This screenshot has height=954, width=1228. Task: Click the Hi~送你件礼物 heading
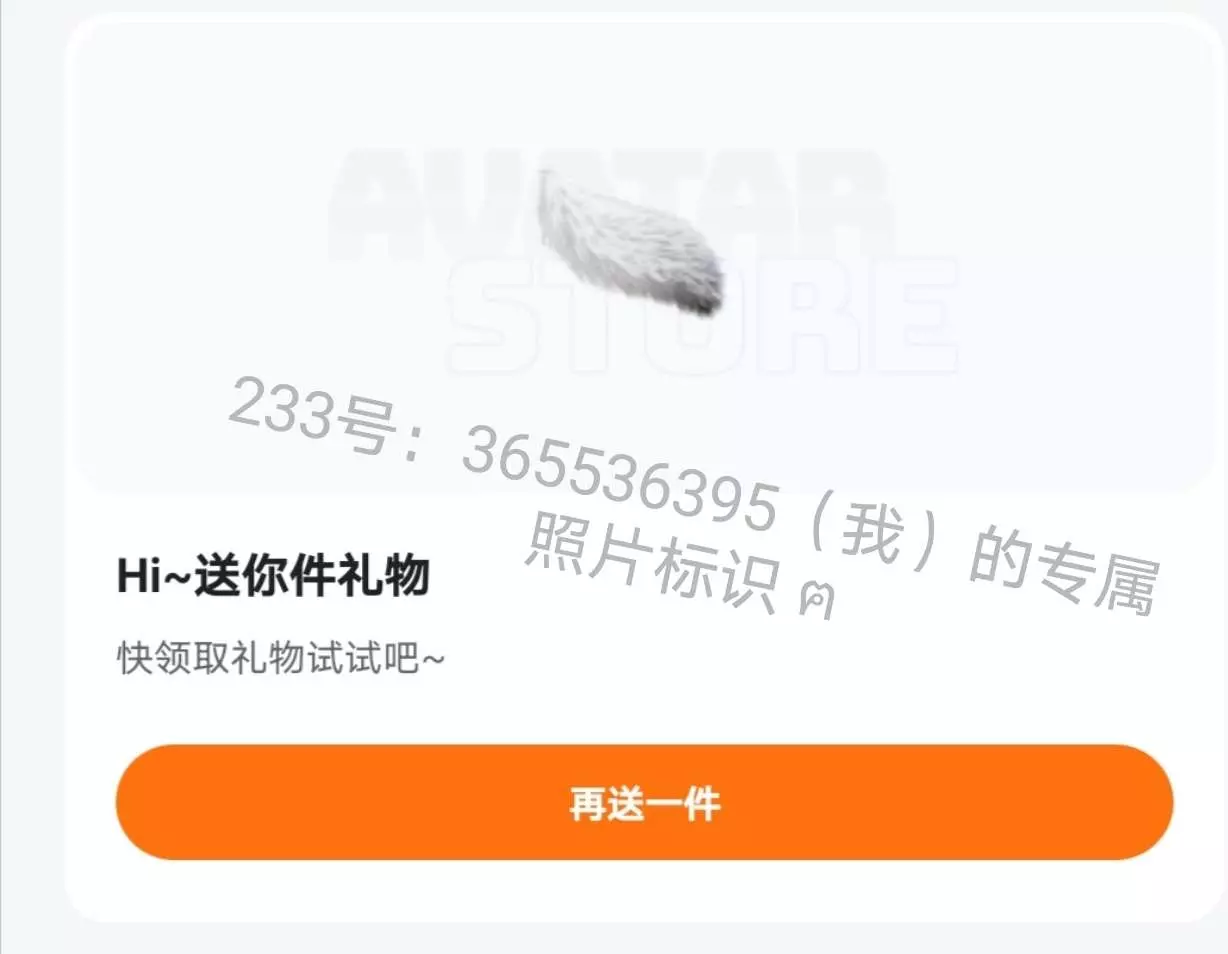pos(273,577)
